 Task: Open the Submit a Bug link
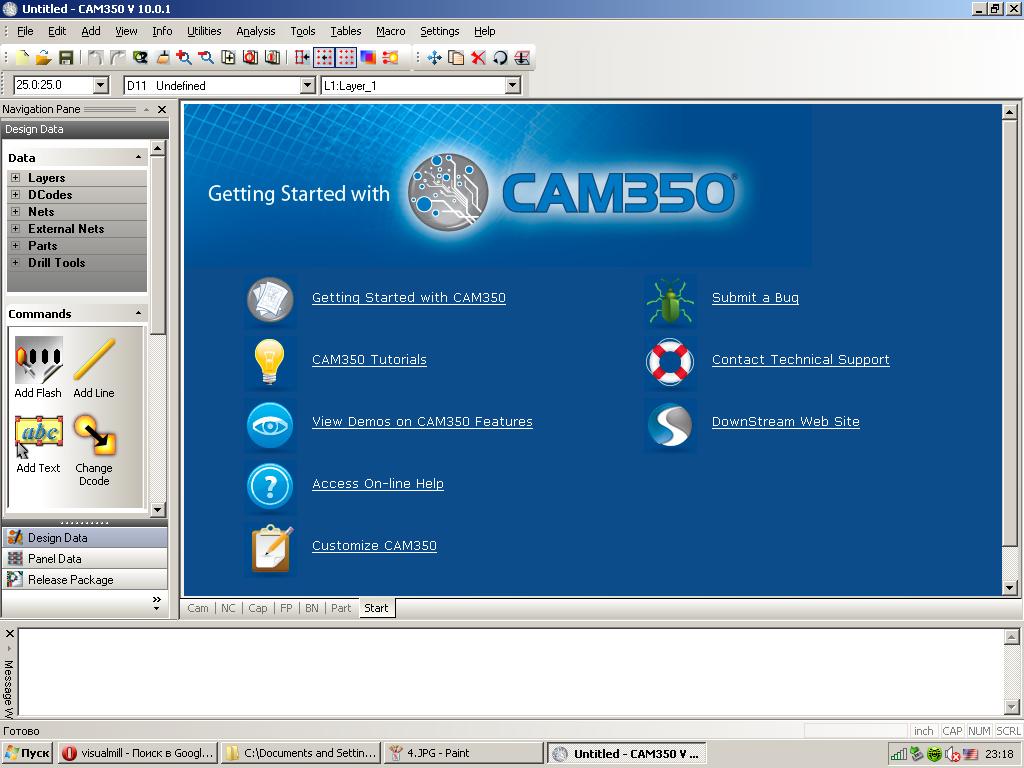755,298
